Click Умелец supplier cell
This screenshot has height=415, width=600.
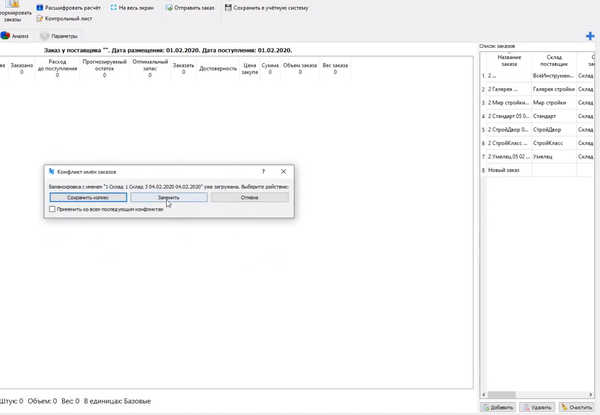click(554, 156)
